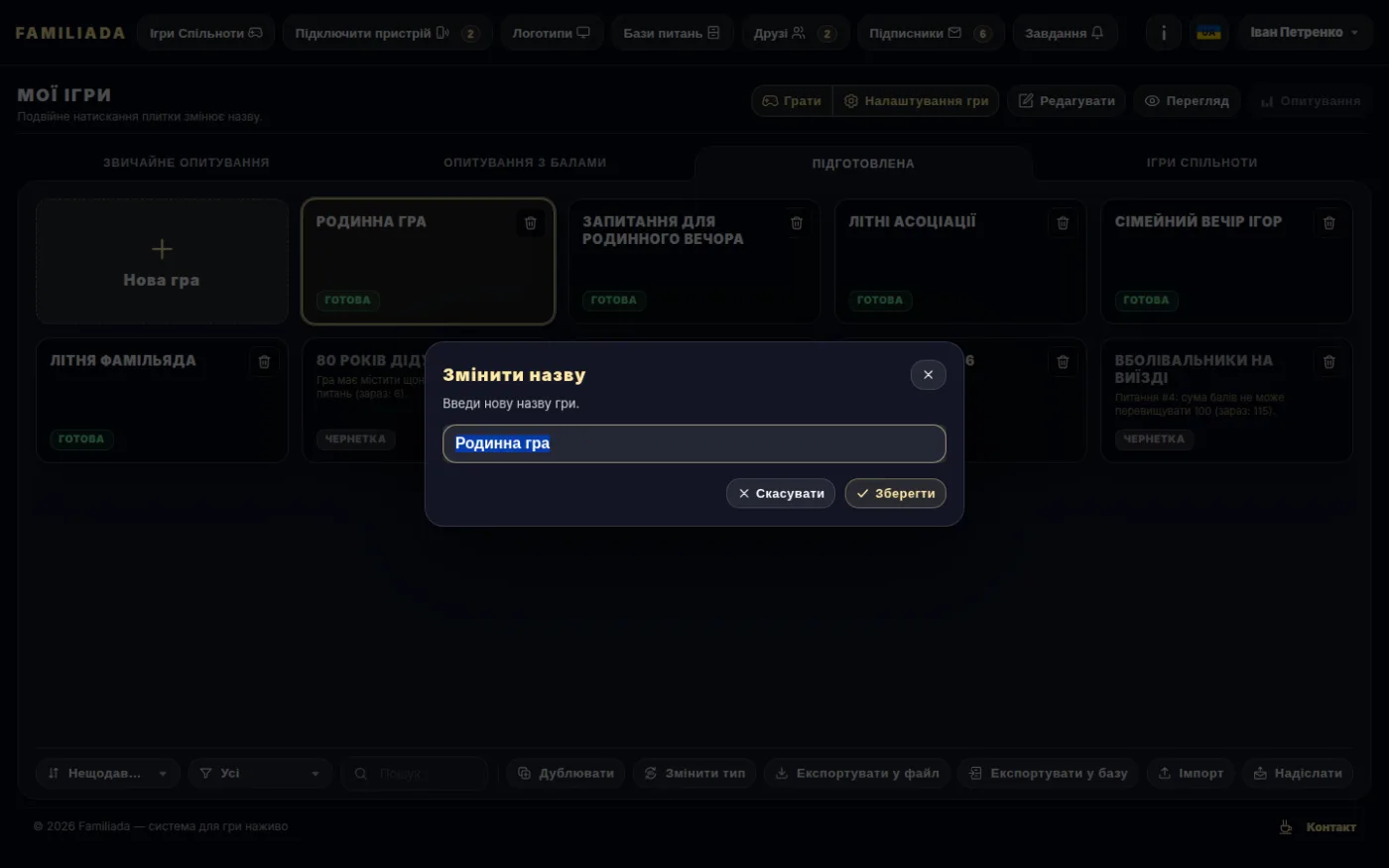Open the Ігри спільноти tab
Screen dimensions: 1389x868
(1201, 163)
